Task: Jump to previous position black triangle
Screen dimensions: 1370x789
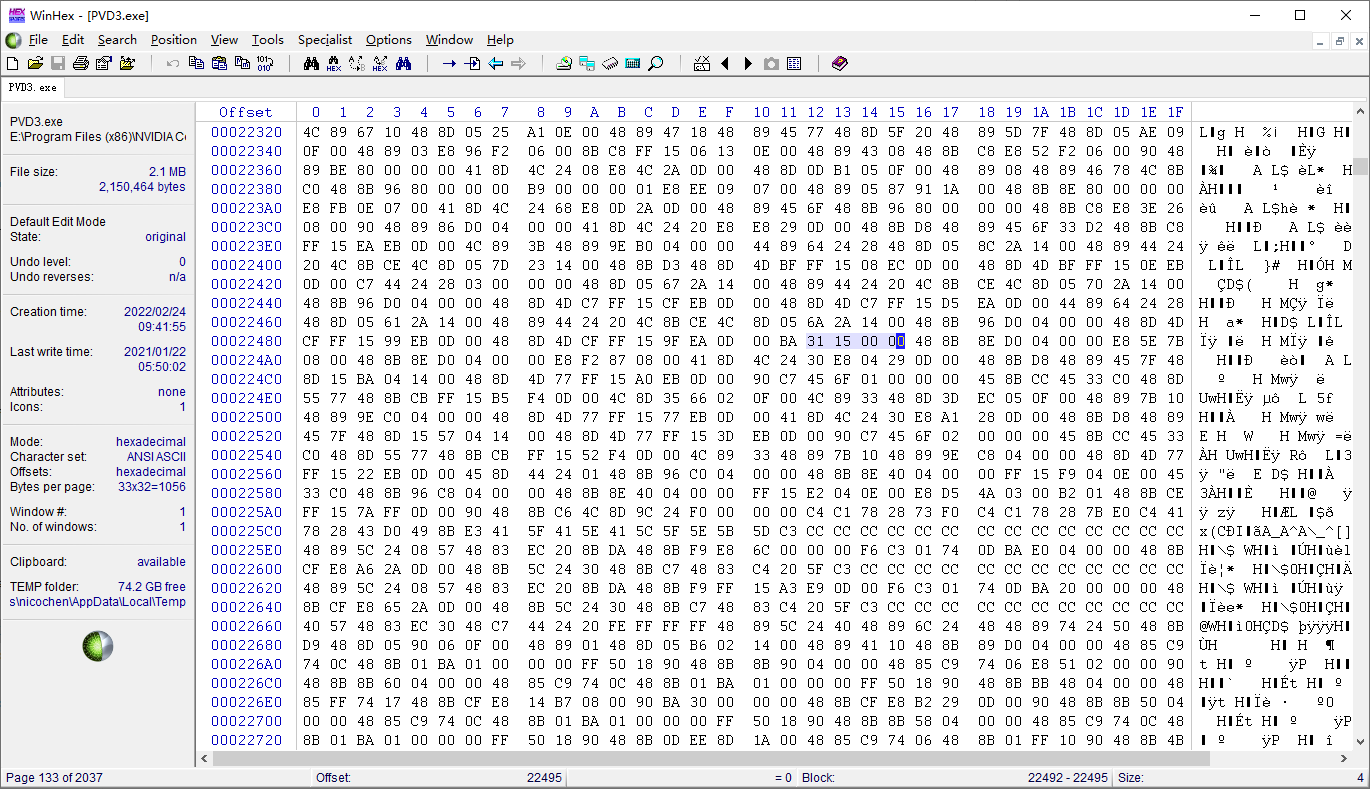Action: [x=725, y=63]
